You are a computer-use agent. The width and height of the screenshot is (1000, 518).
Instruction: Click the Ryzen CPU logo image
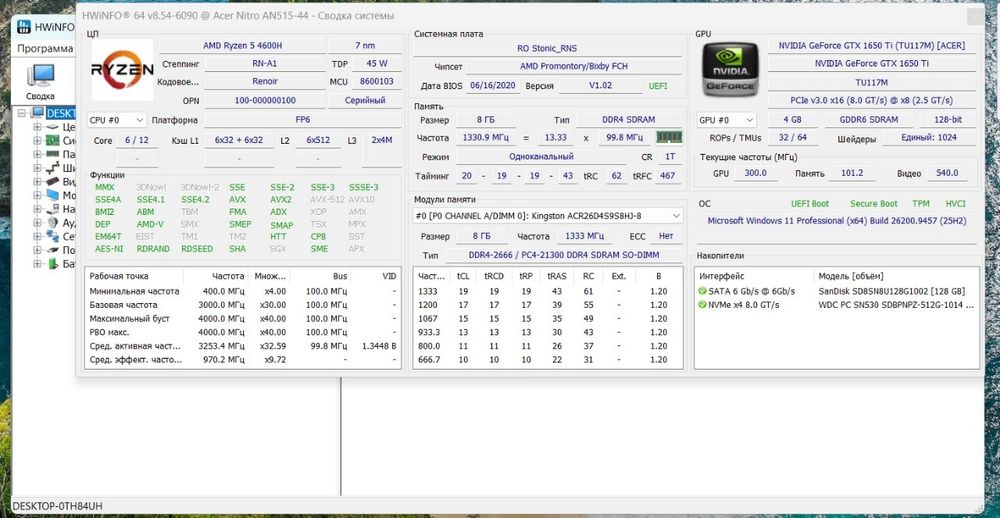(122, 70)
